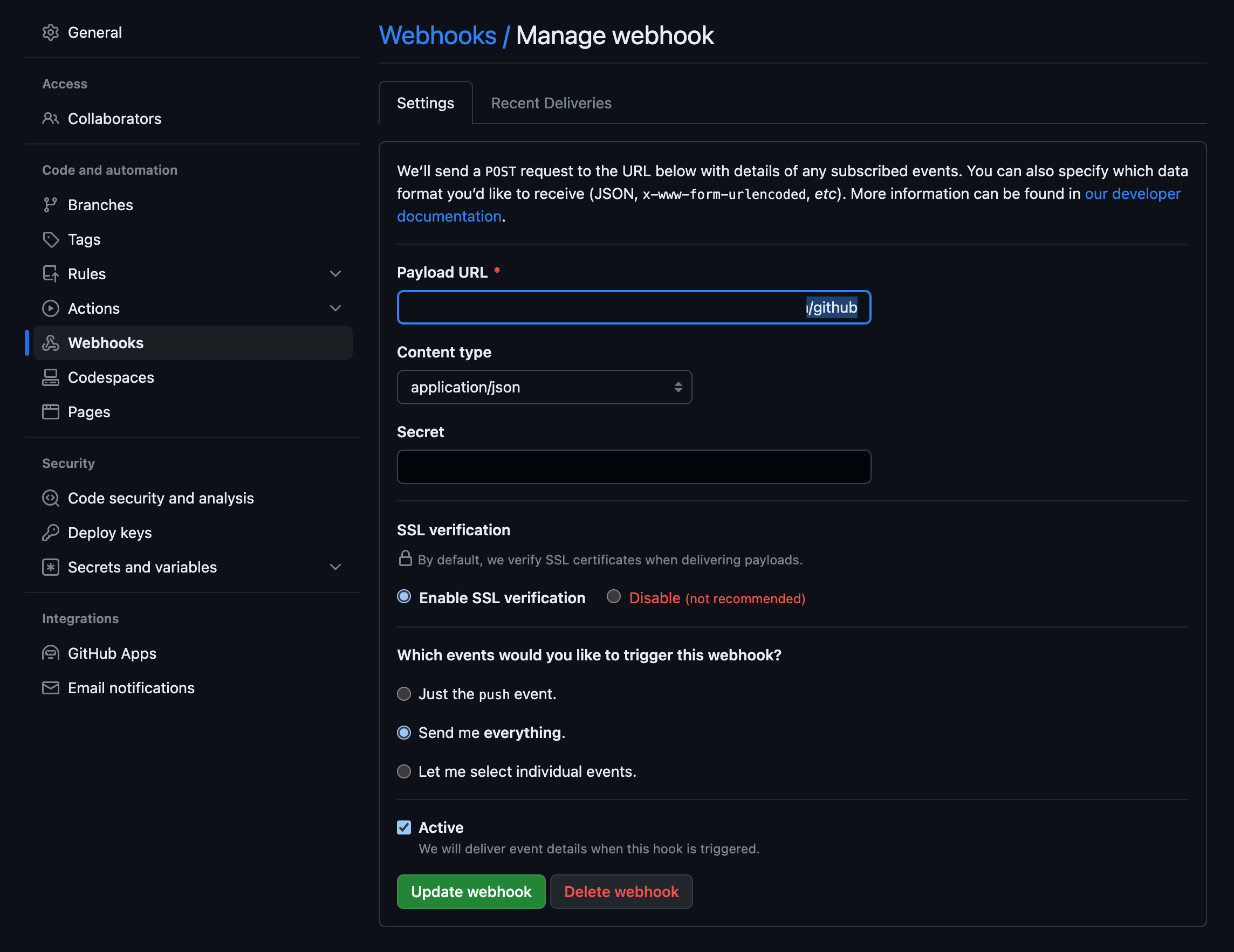This screenshot has height=952, width=1234.
Task: Open the Content type dropdown
Action: (544, 387)
